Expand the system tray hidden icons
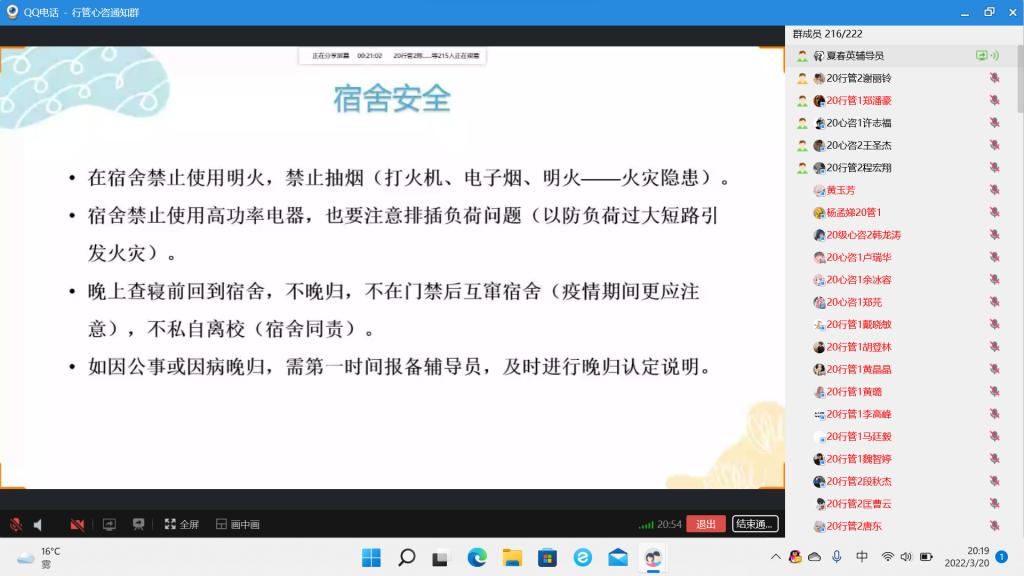This screenshot has height=576, width=1024. [x=775, y=557]
